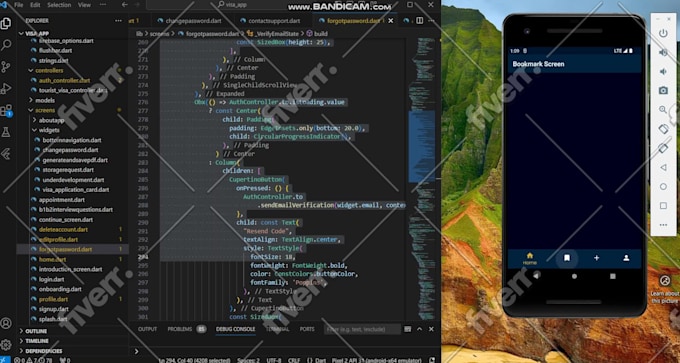Open the Extensions view

coord(6,110)
